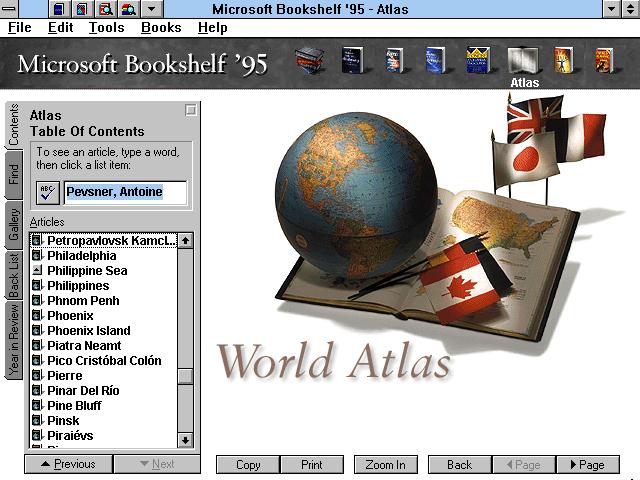This screenshot has width=640, height=480.
Task: Select the open Atlas book icon
Action: (523, 60)
